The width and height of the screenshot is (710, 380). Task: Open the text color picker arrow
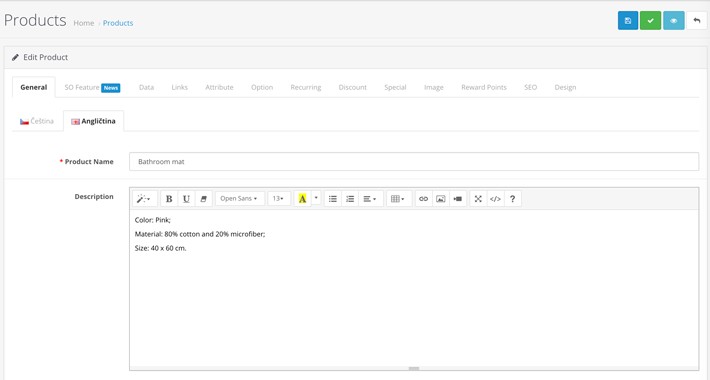(x=316, y=198)
